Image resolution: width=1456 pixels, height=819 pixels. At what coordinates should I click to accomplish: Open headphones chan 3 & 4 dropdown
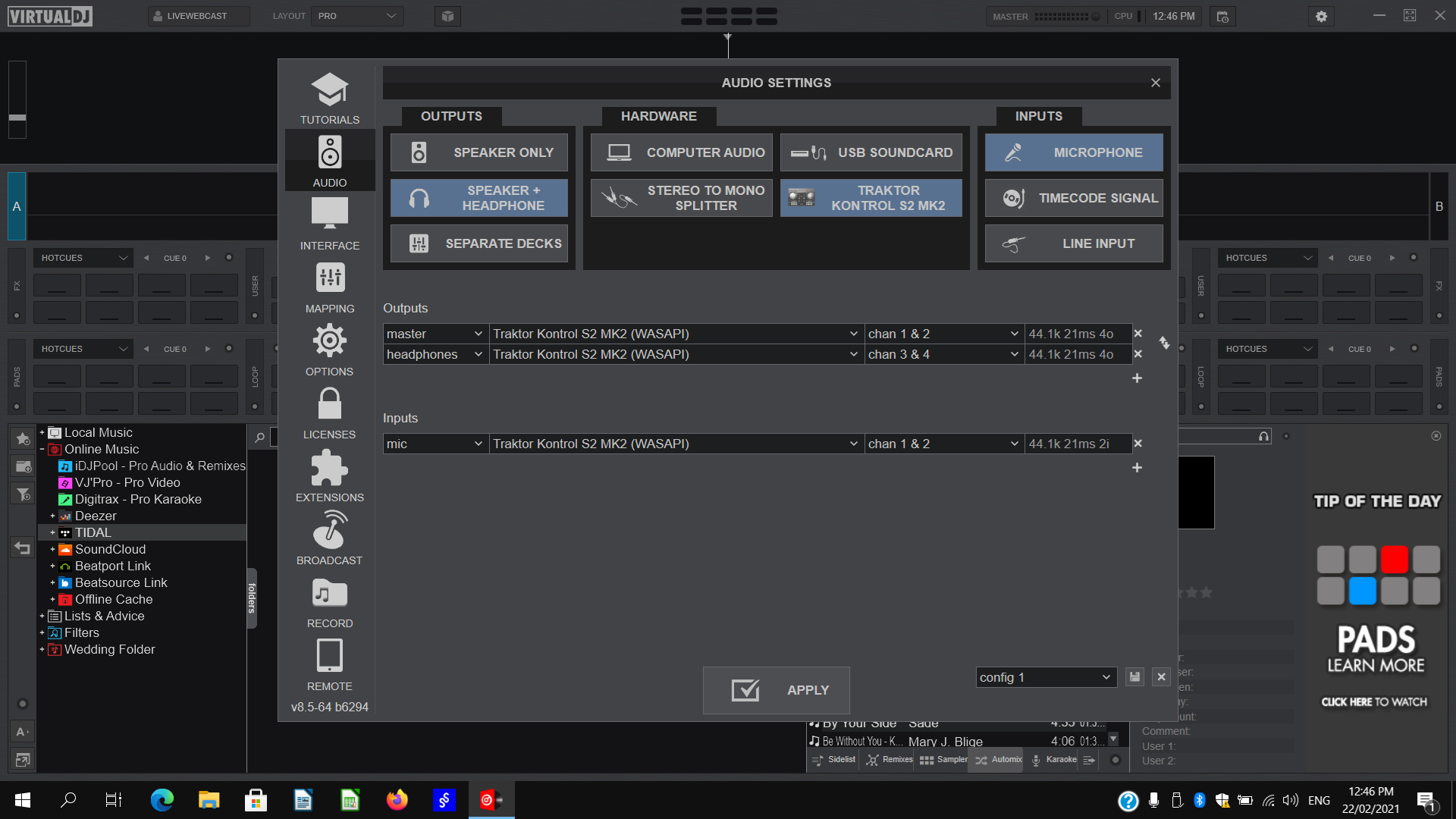click(x=943, y=354)
